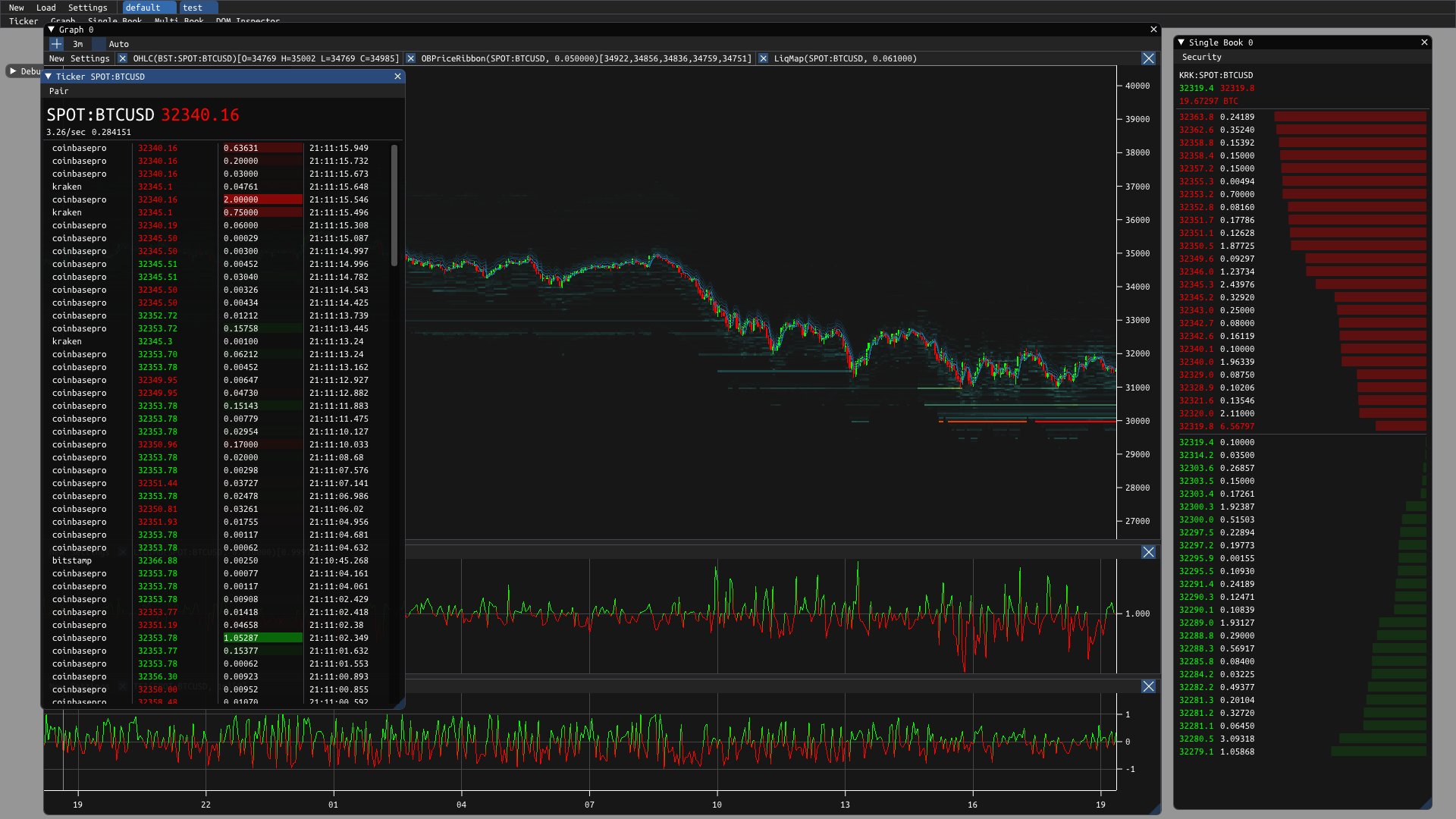Close the Ticker SPOT:BTCUSD window
Screen dimensions: 1456x819
[x=397, y=77]
